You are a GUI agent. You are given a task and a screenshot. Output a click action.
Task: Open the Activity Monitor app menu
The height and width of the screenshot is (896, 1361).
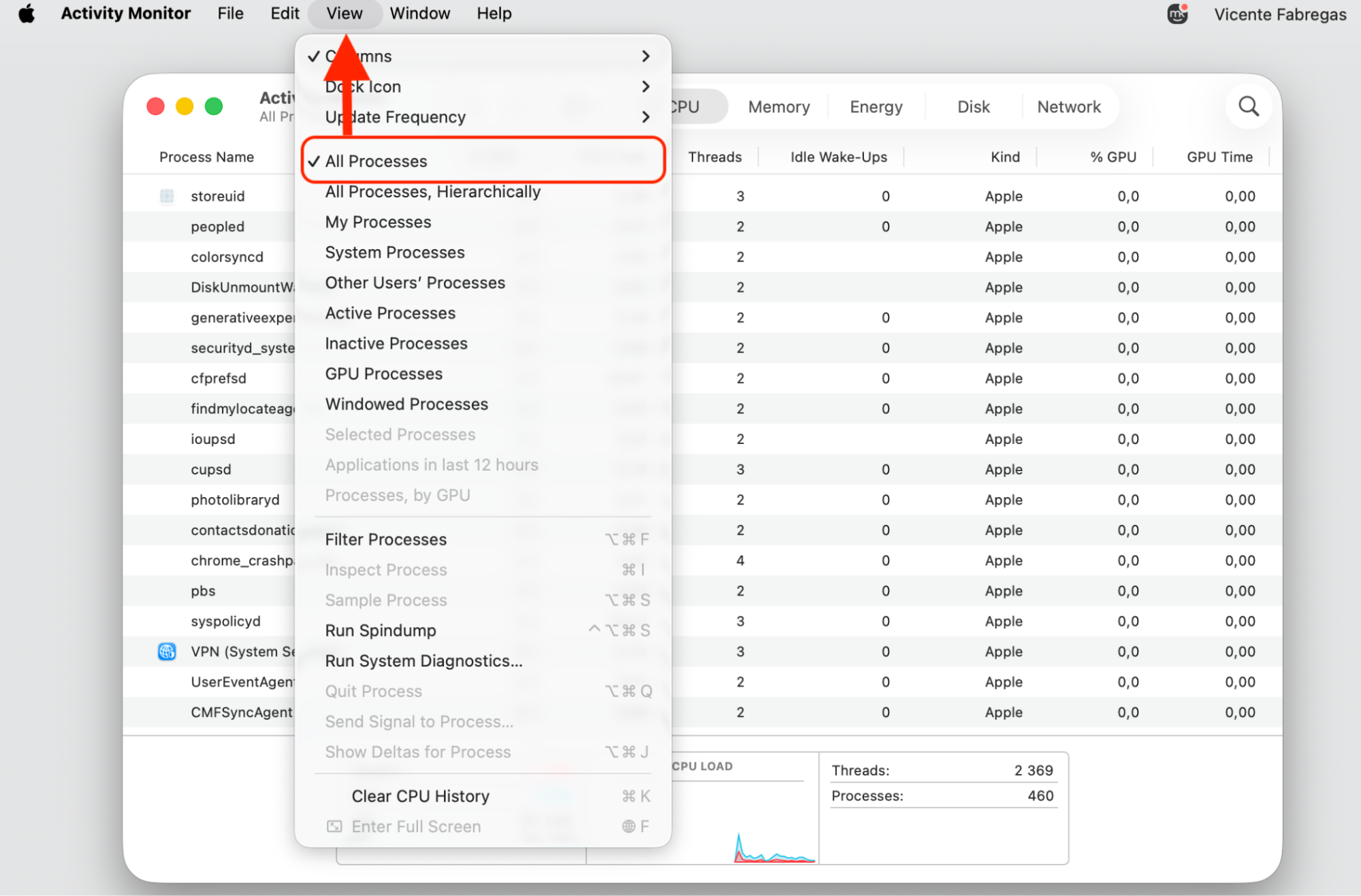[x=125, y=14]
